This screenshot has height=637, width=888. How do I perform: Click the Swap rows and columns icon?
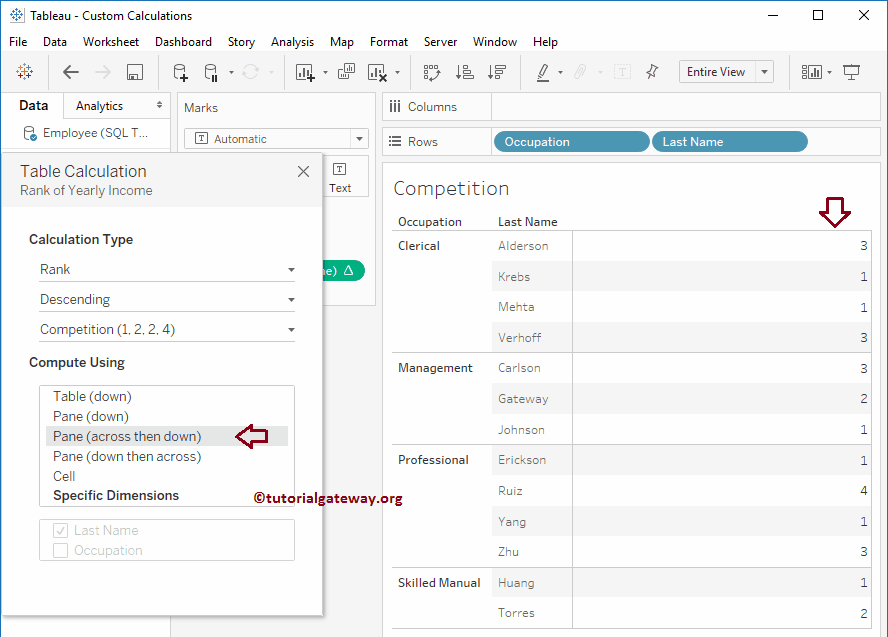(x=432, y=72)
